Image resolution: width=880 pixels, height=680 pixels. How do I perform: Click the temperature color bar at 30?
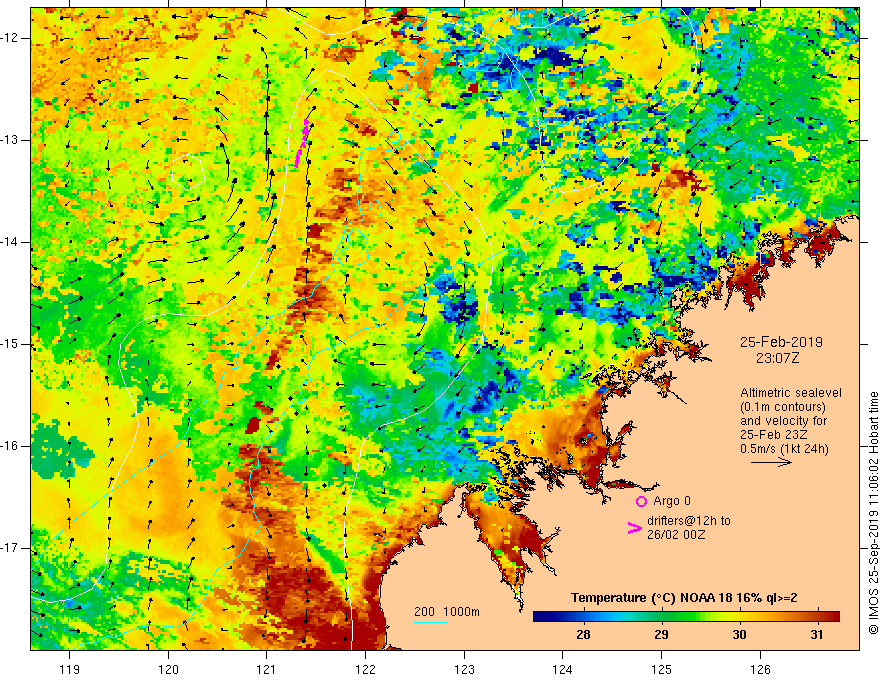tap(739, 617)
